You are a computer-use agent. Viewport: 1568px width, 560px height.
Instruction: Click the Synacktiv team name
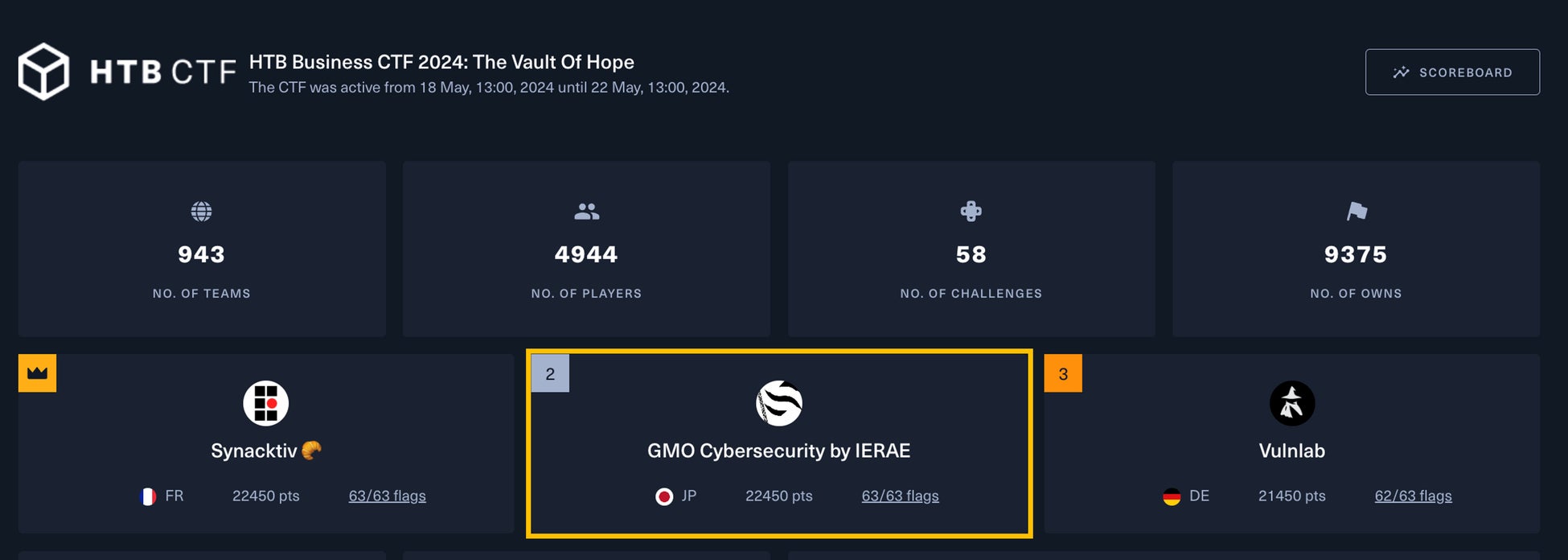[254, 451]
